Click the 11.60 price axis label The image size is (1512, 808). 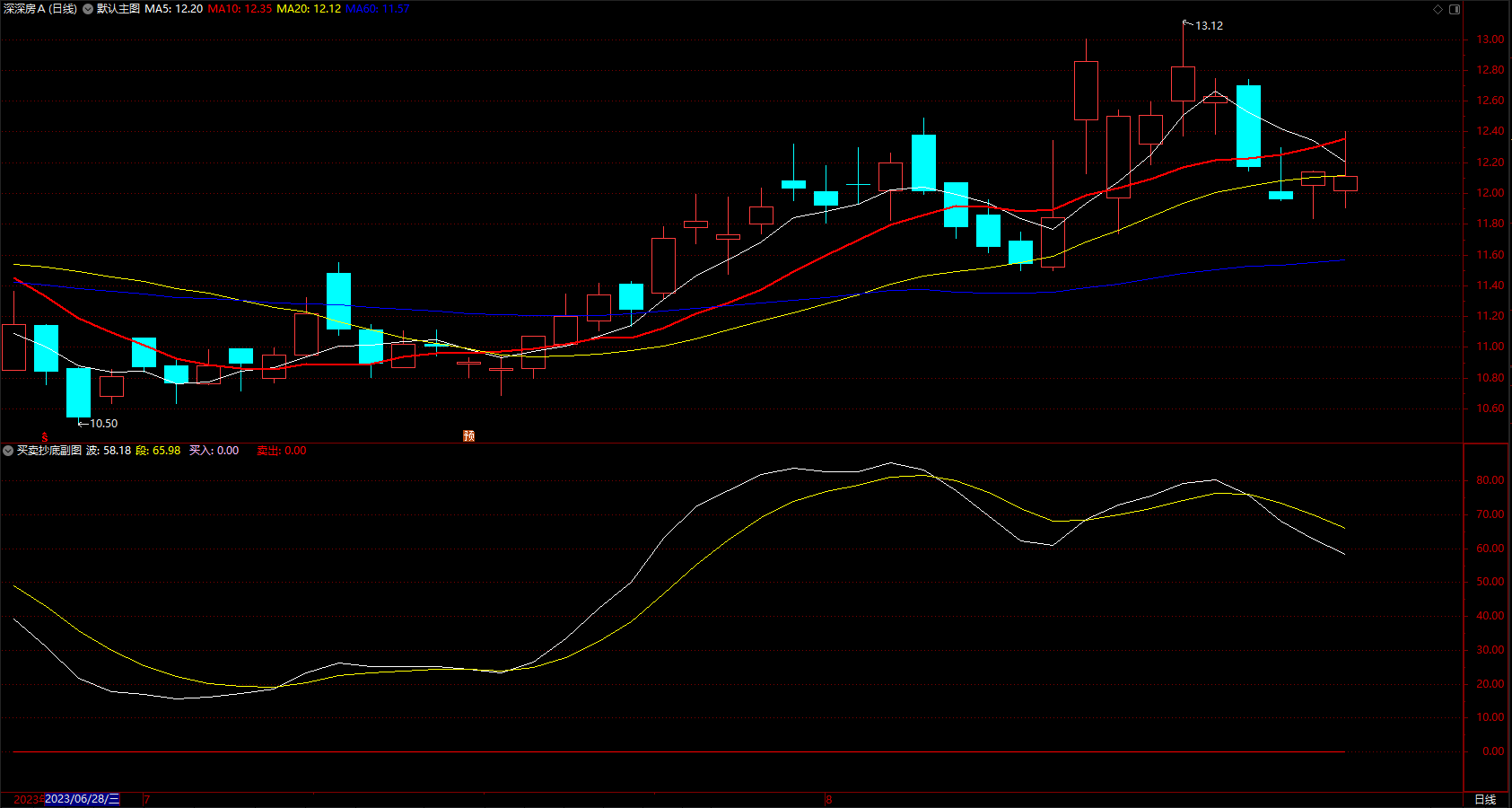click(x=1490, y=255)
